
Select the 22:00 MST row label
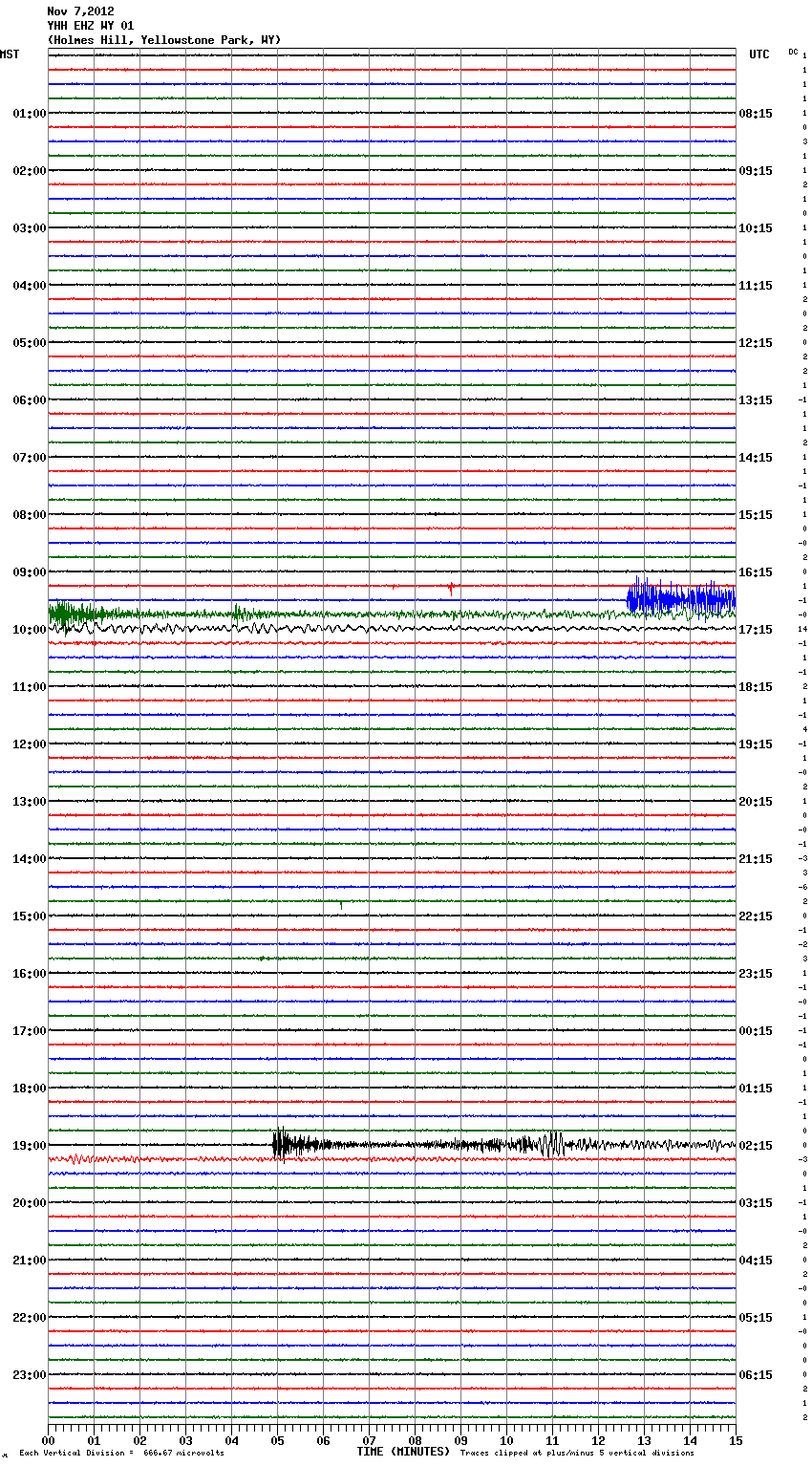coord(30,1318)
